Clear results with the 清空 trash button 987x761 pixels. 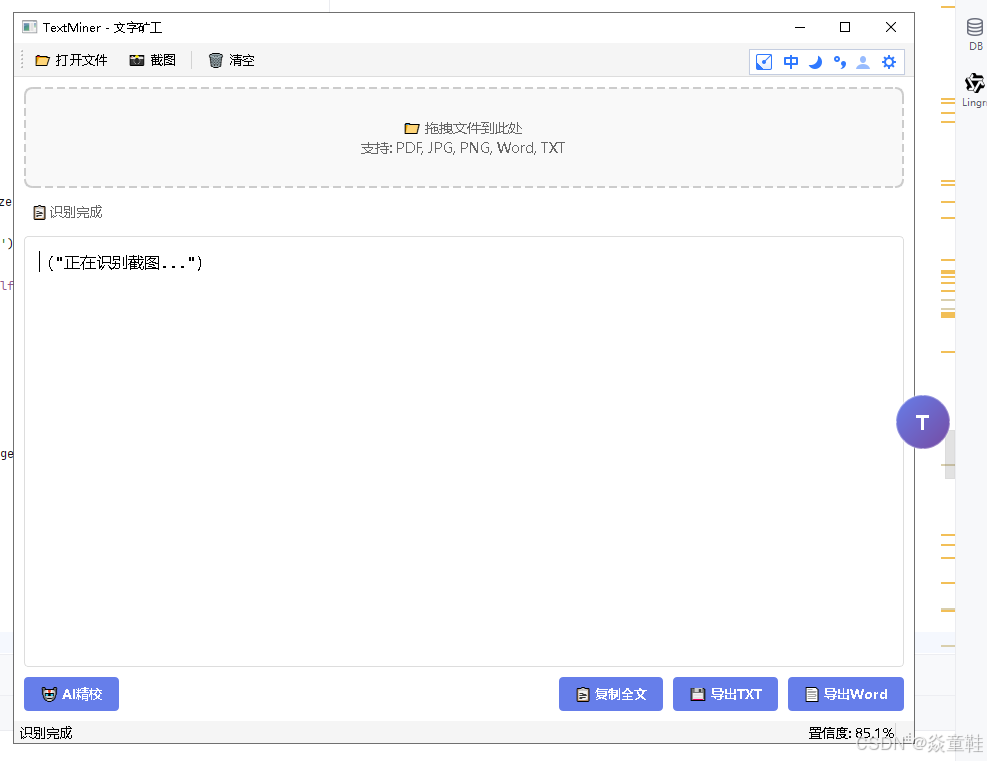coord(231,60)
